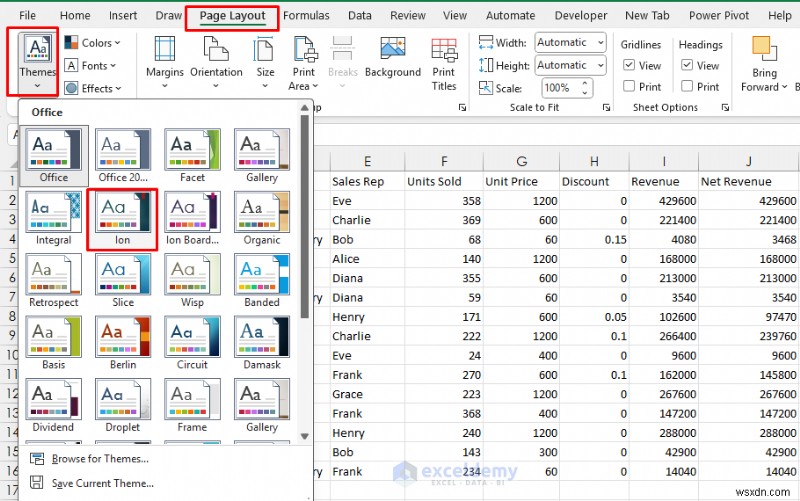Apply the Slice theme

pos(123,281)
